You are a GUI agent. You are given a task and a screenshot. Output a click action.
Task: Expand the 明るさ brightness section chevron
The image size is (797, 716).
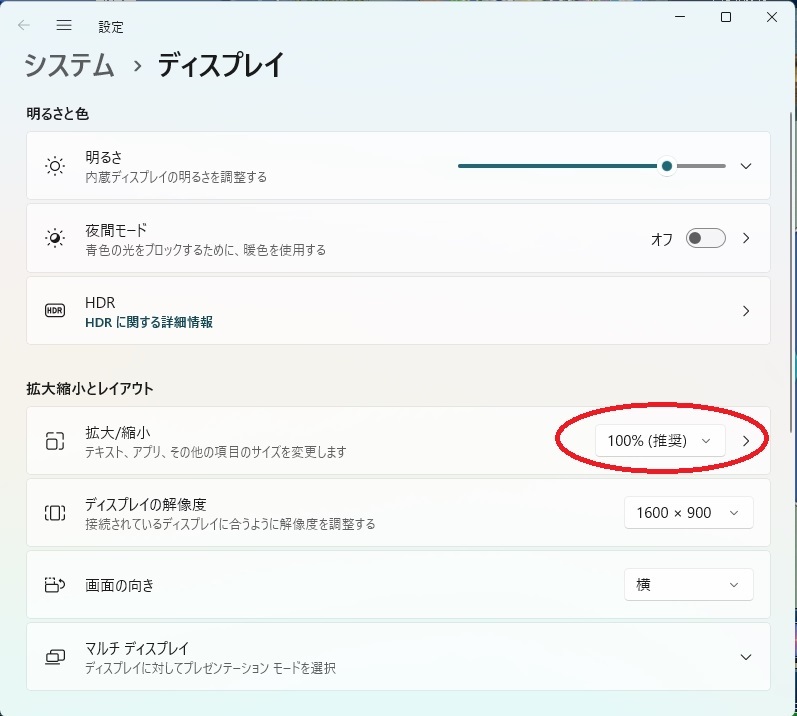pos(745,166)
